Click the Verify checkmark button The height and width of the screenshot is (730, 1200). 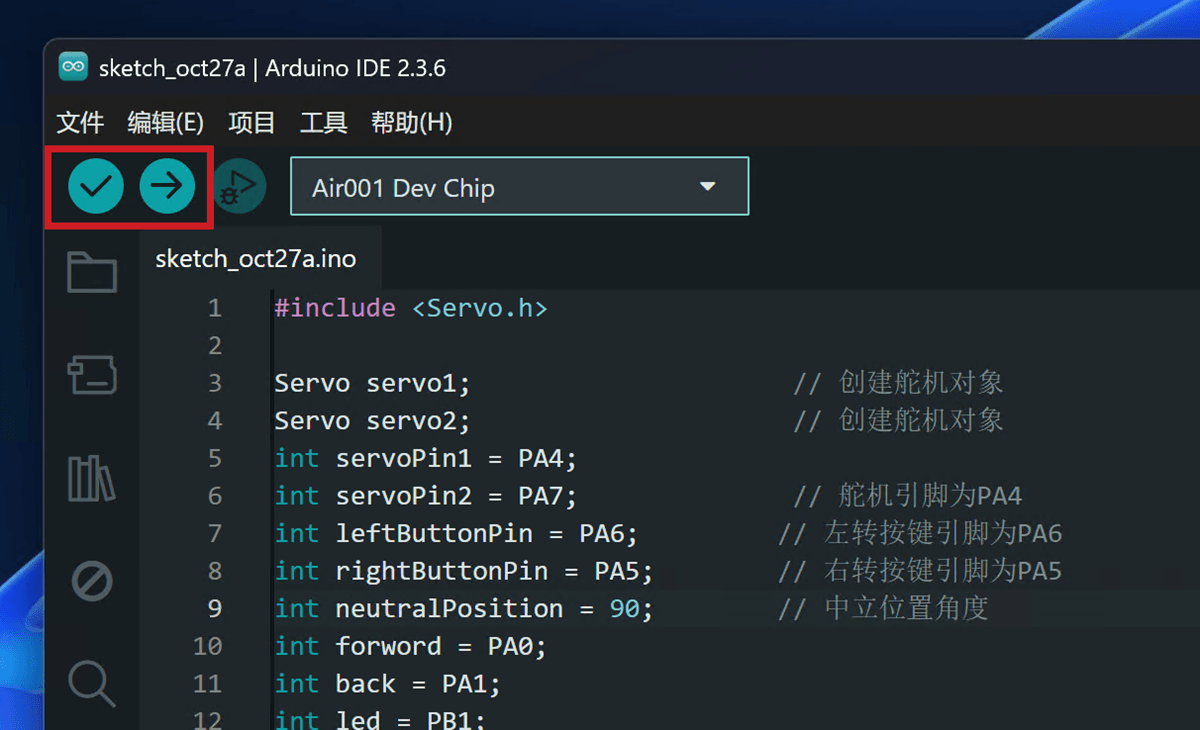pos(96,186)
